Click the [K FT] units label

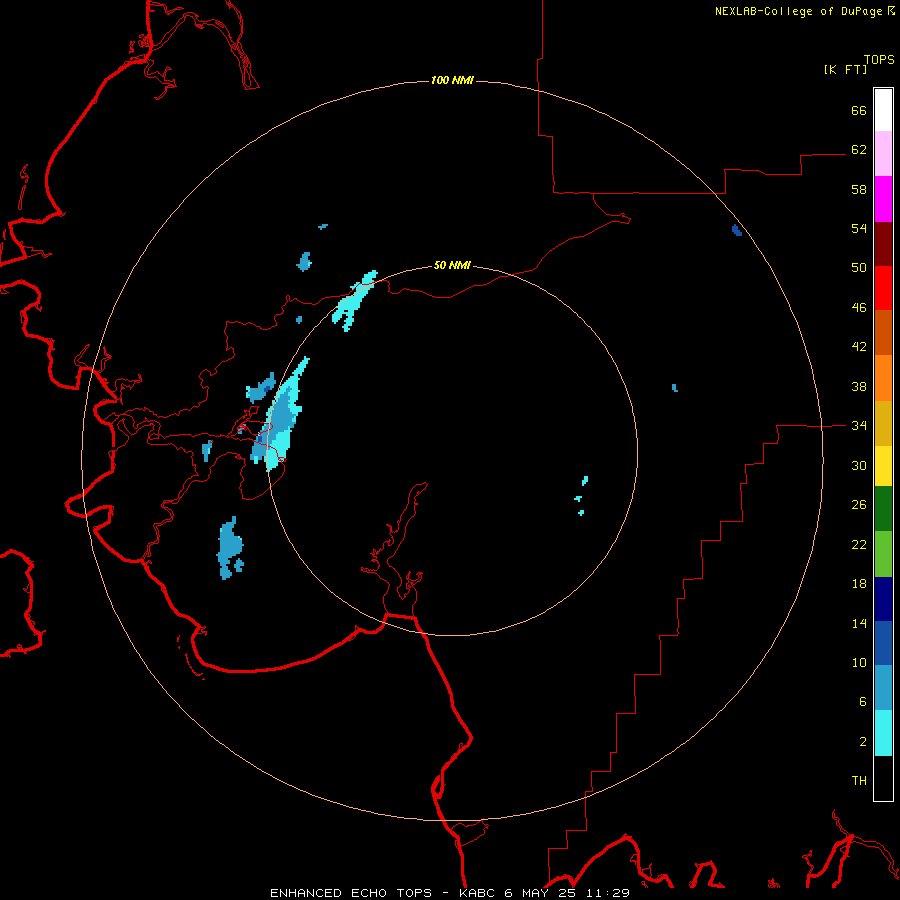(845, 69)
